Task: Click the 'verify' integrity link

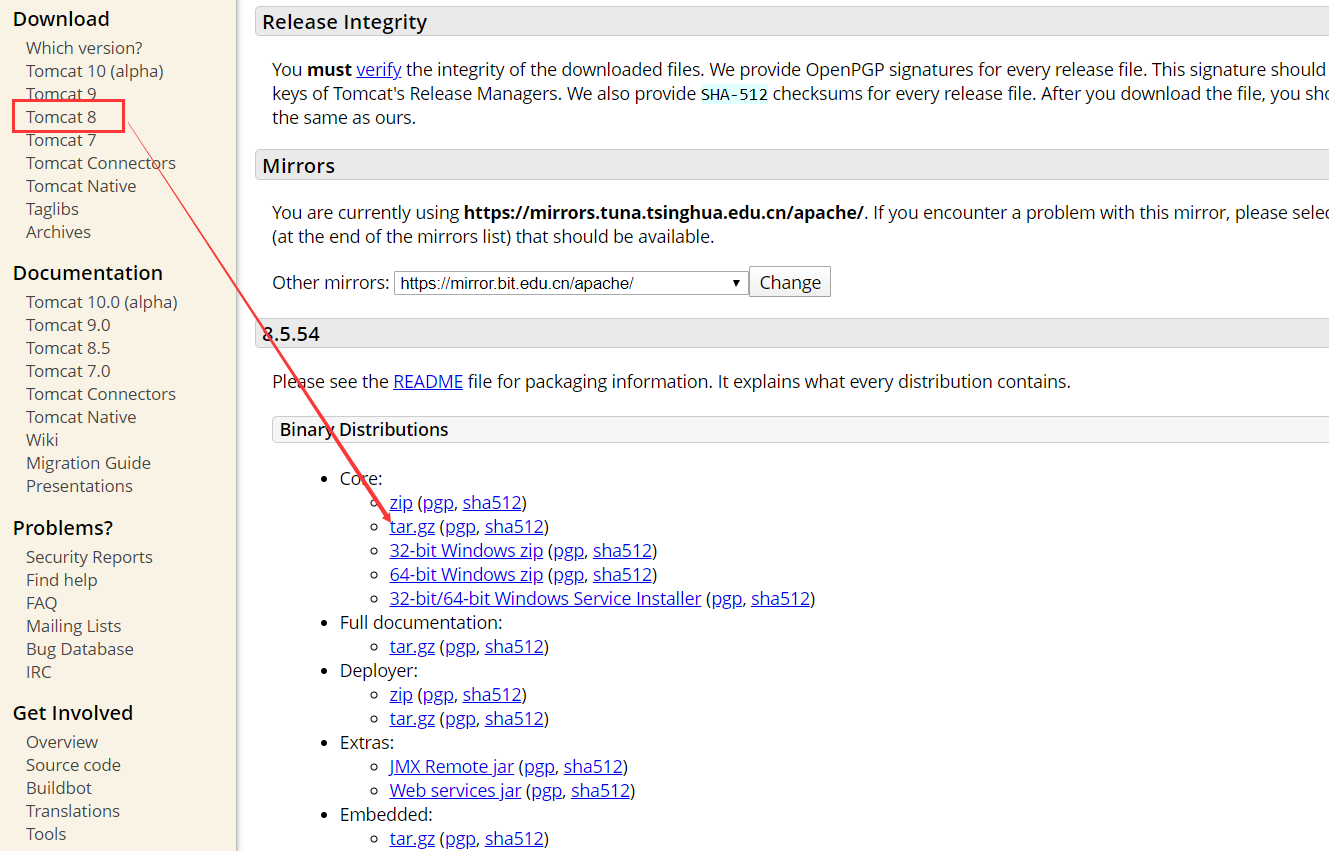Action: (379, 70)
